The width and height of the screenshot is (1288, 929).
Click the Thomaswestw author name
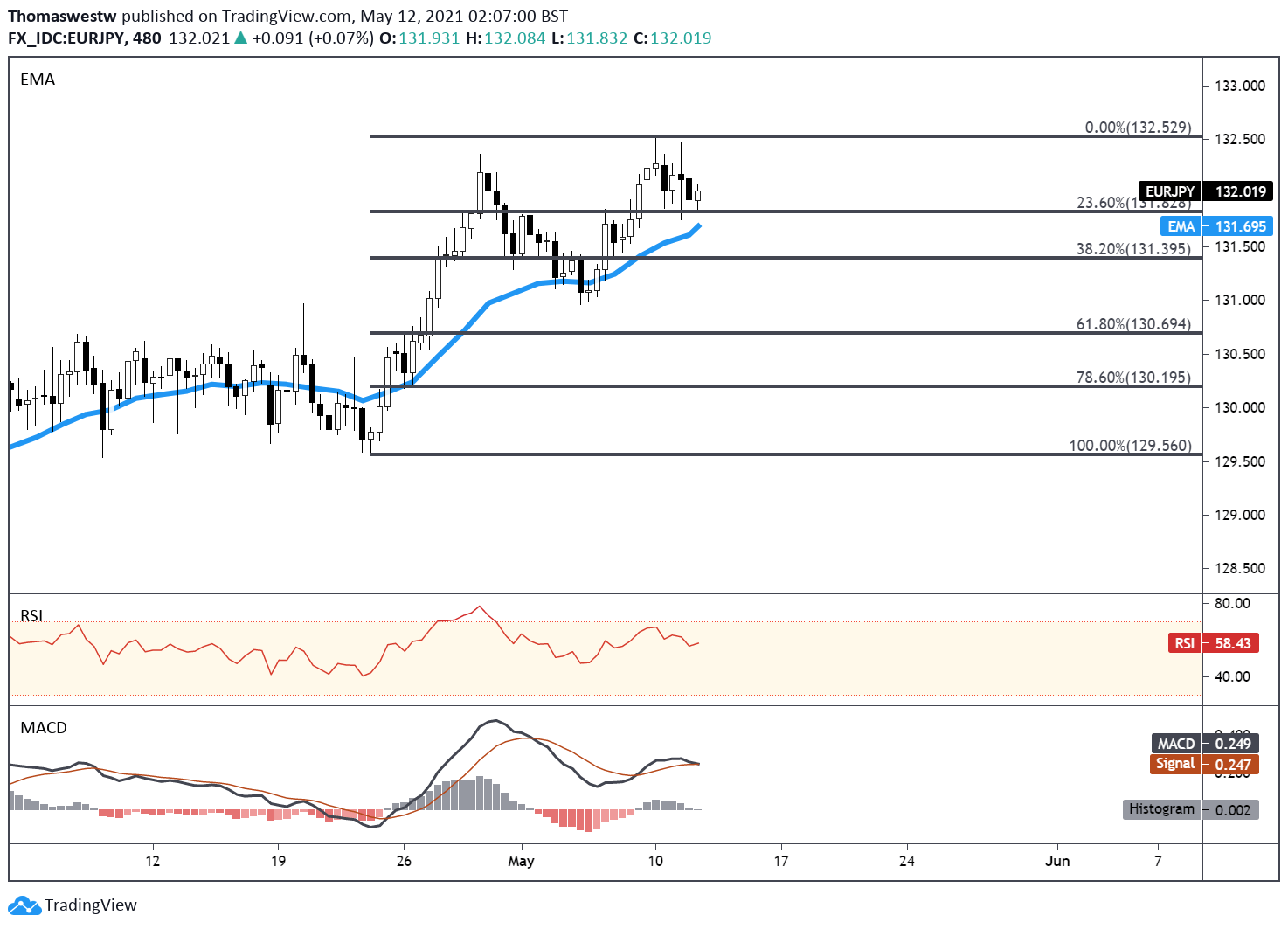[63, 16]
